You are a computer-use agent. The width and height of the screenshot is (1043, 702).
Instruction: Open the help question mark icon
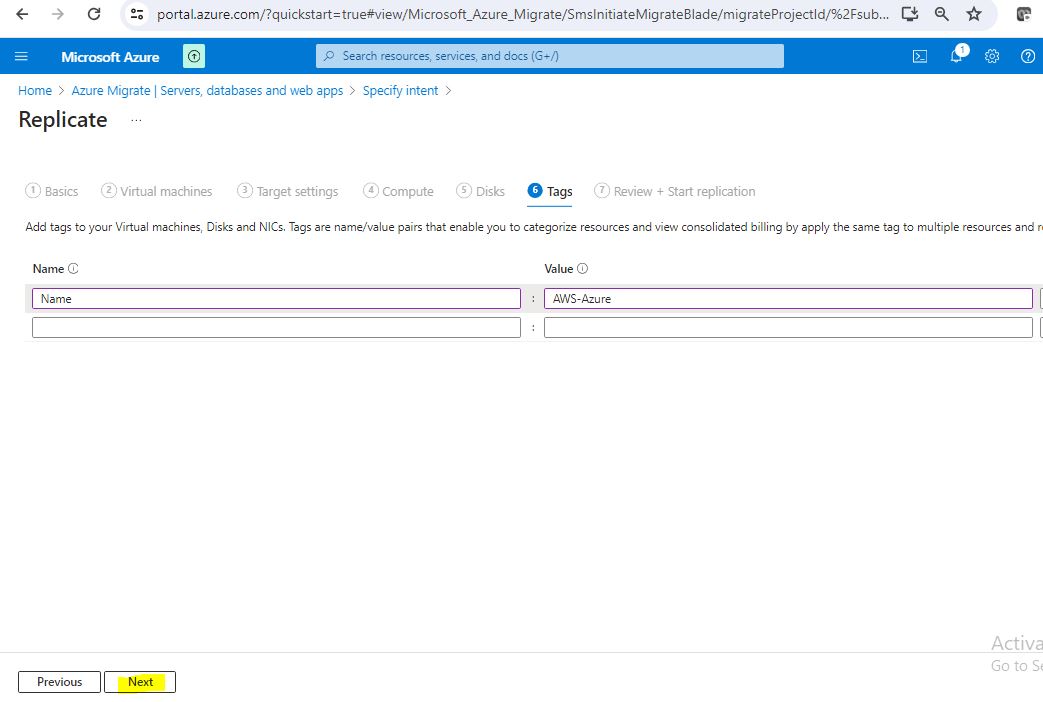[x=1027, y=56]
